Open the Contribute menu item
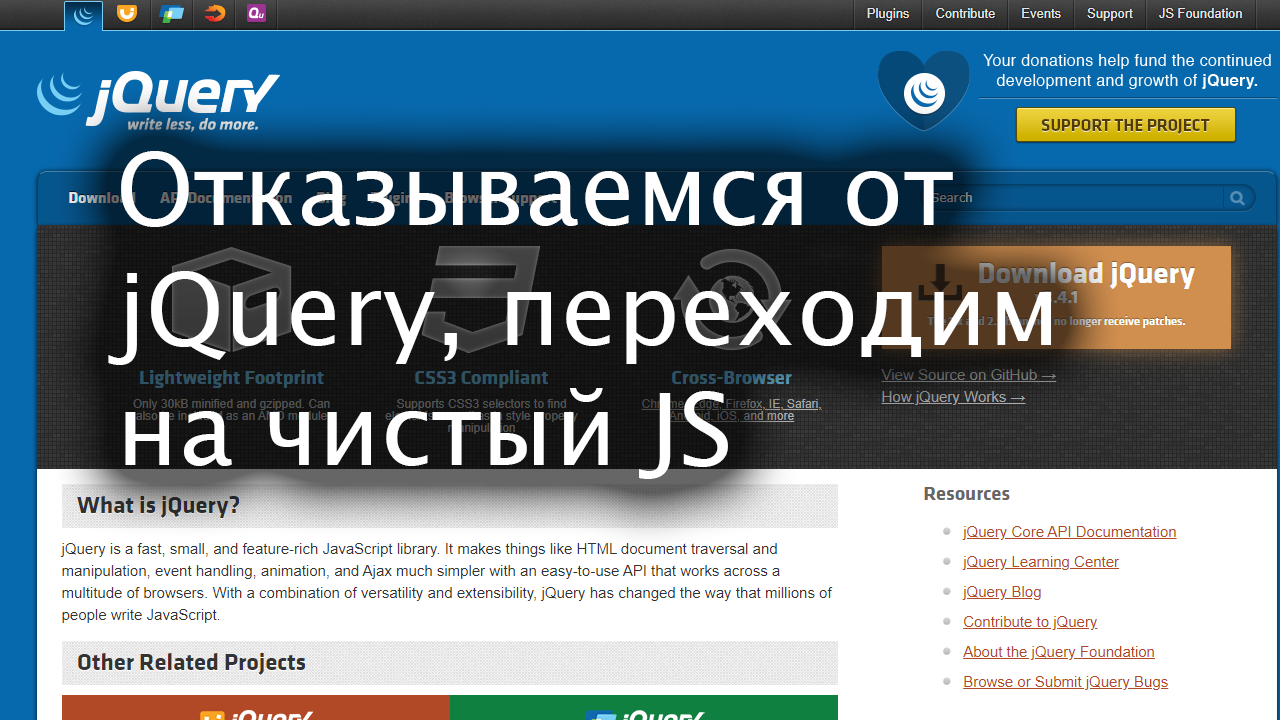1280x720 pixels. click(965, 14)
